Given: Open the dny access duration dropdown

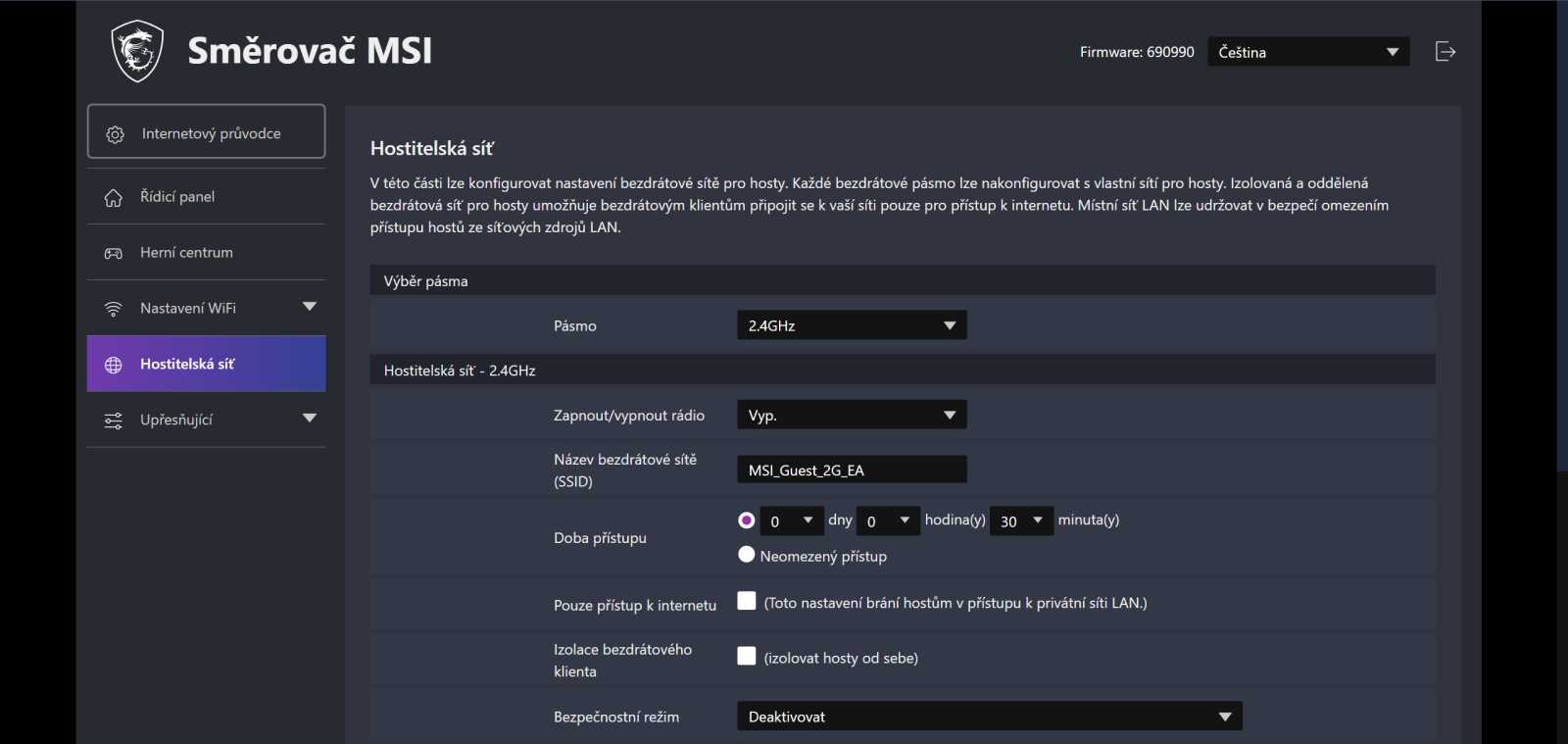Looking at the screenshot, I should tap(792, 521).
